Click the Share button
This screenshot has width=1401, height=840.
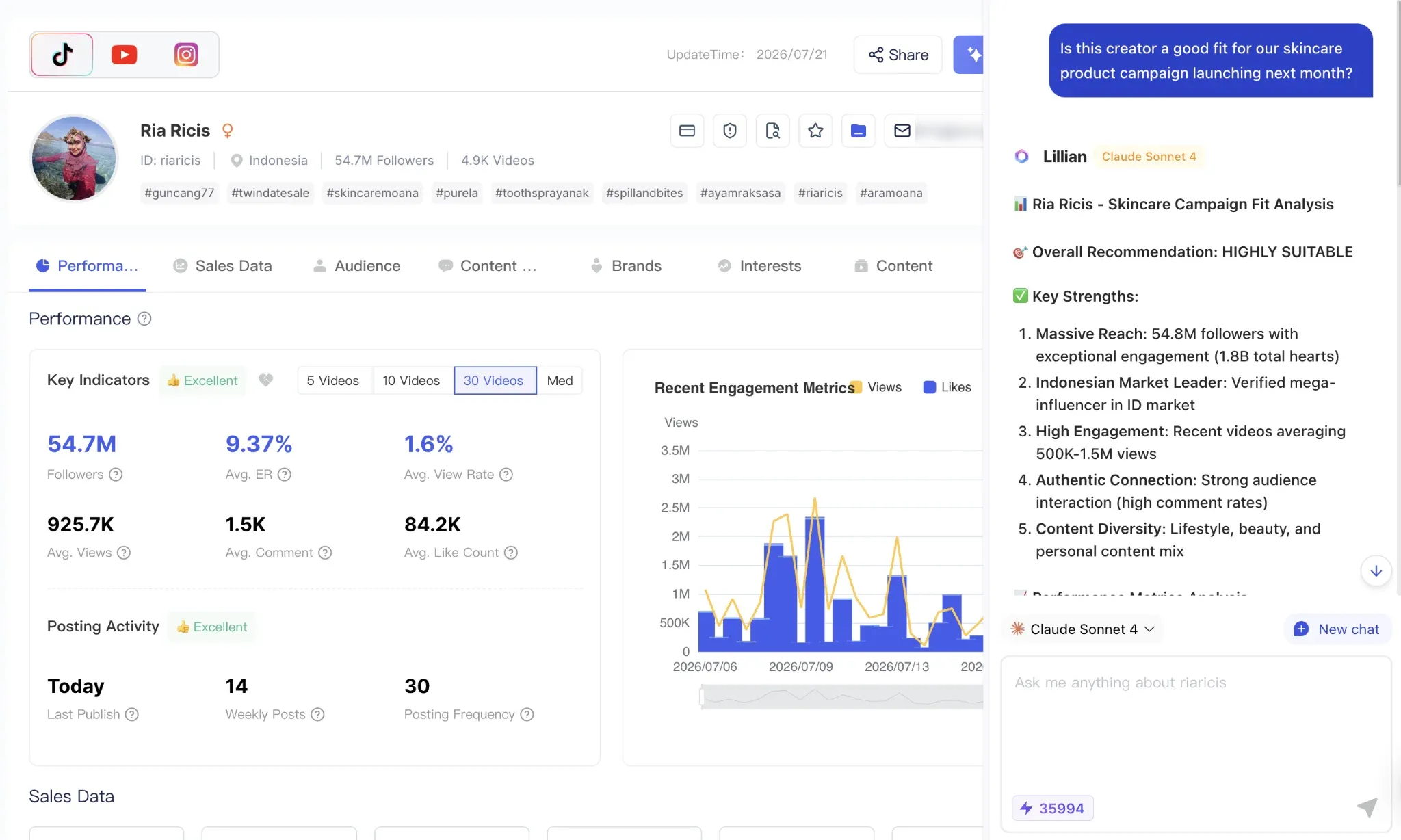[x=898, y=55]
